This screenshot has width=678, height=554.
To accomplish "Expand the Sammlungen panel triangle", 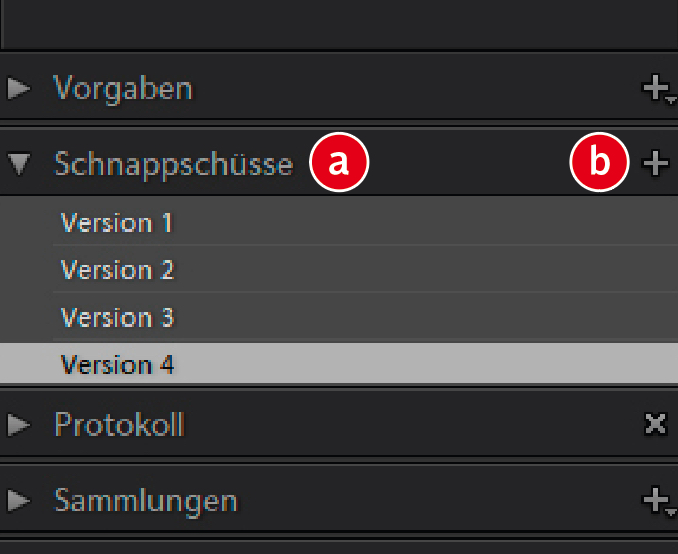I will (18, 499).
